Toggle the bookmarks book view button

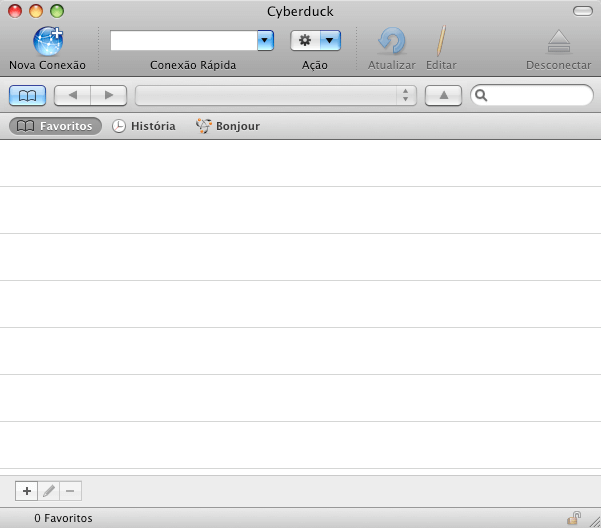27,95
